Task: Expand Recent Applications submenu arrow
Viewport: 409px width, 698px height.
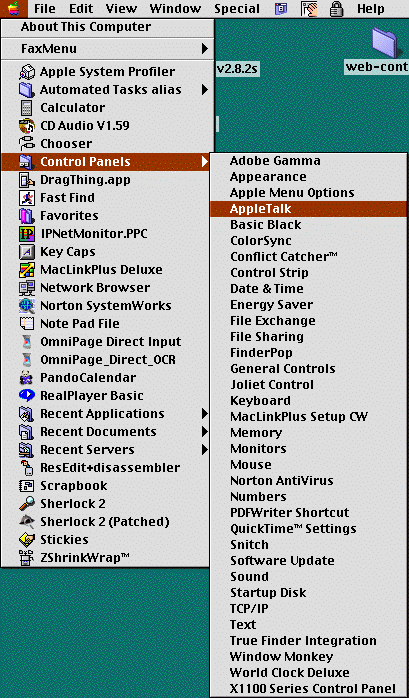Action: tap(205, 414)
